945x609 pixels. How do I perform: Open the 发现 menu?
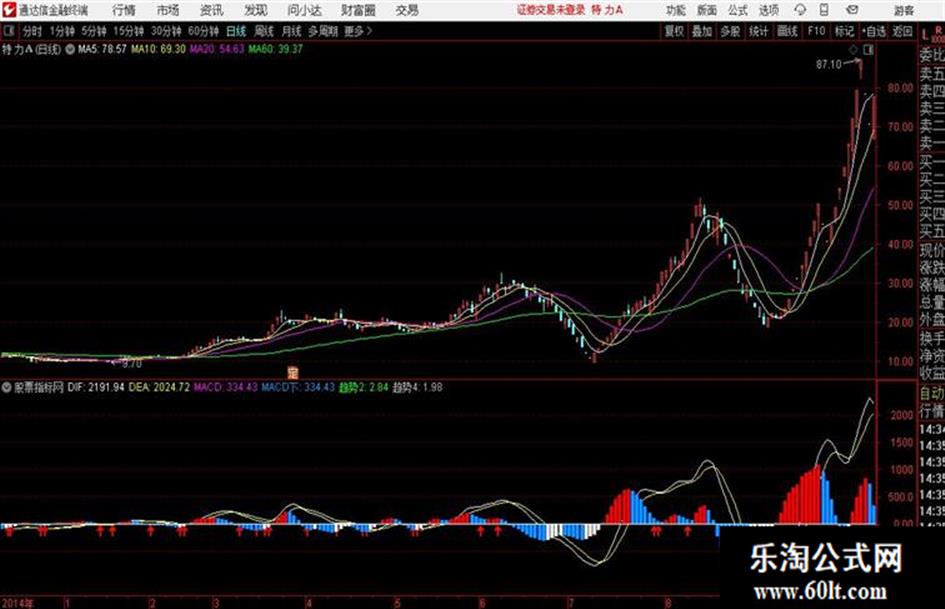256,10
